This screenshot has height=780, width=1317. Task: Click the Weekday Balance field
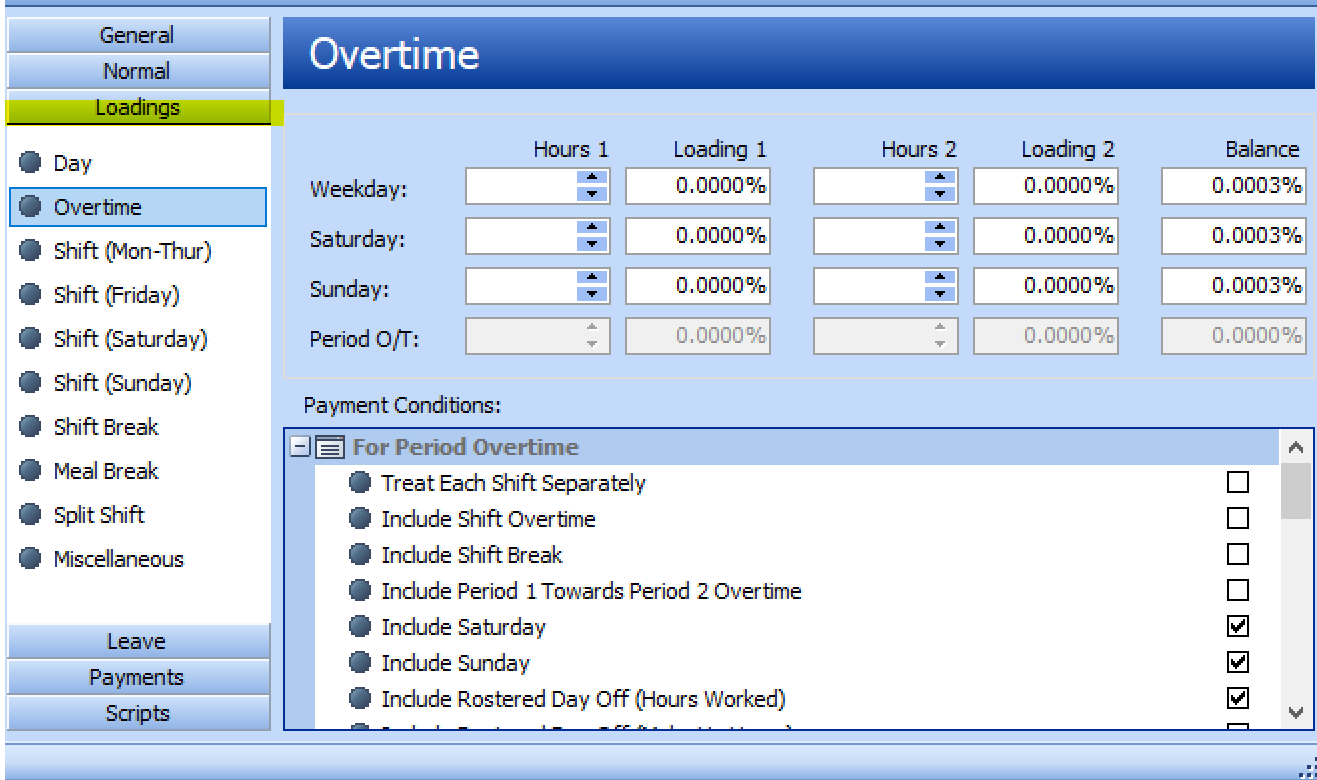(x=1234, y=185)
